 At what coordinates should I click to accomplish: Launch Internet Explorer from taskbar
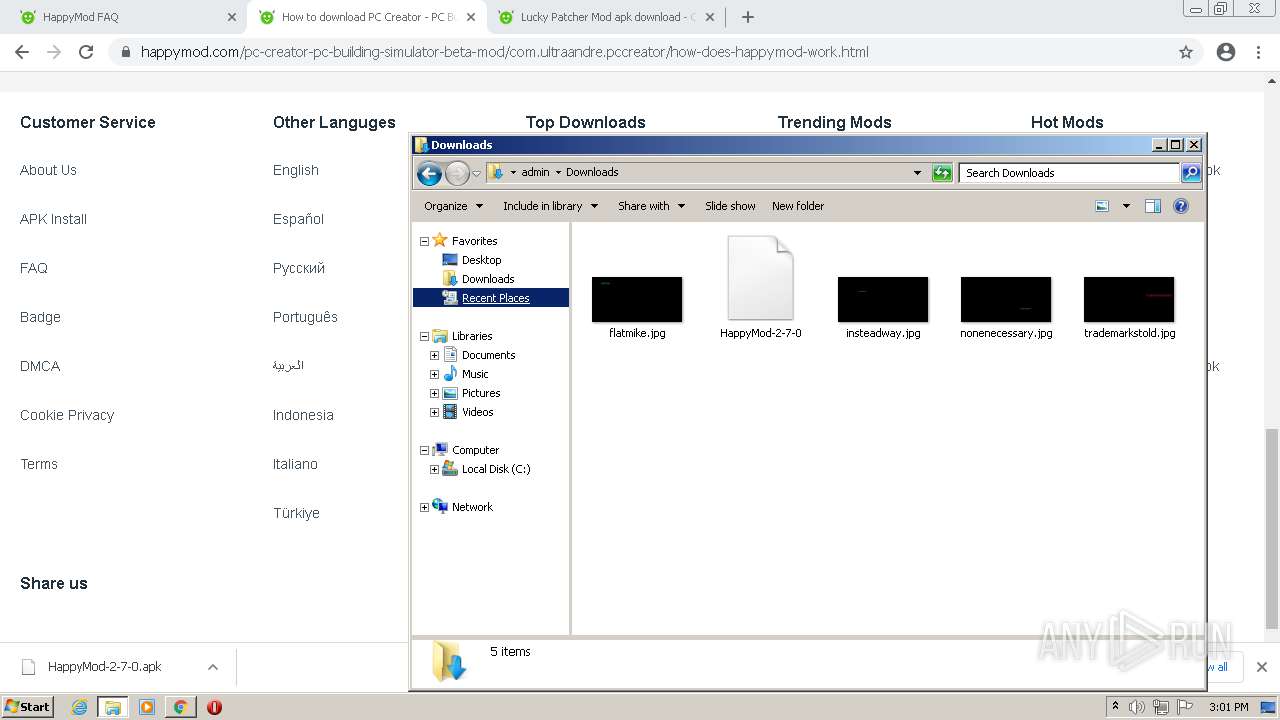80,707
